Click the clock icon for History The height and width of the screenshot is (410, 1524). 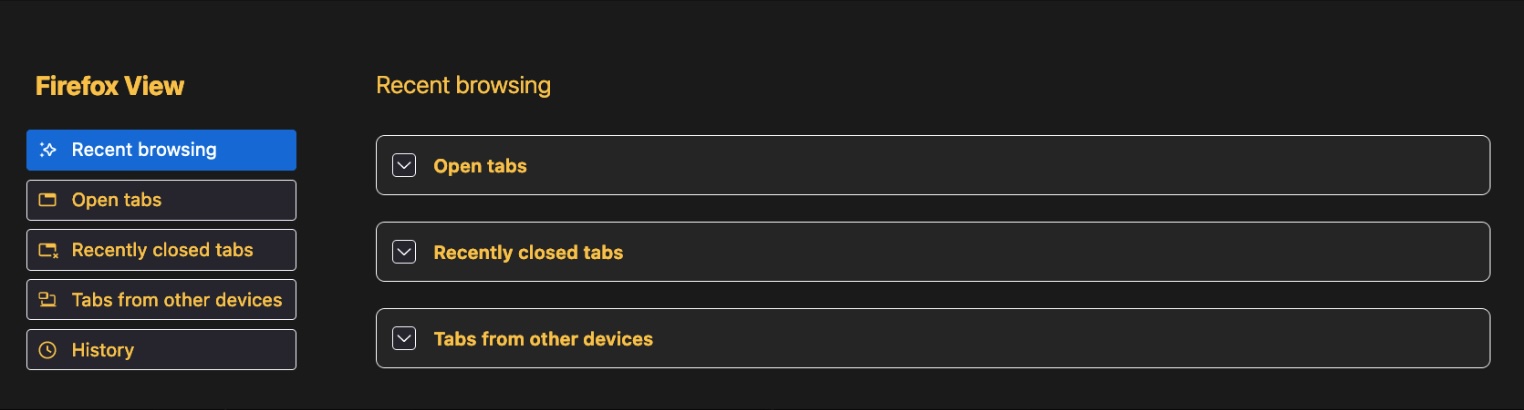[47, 350]
